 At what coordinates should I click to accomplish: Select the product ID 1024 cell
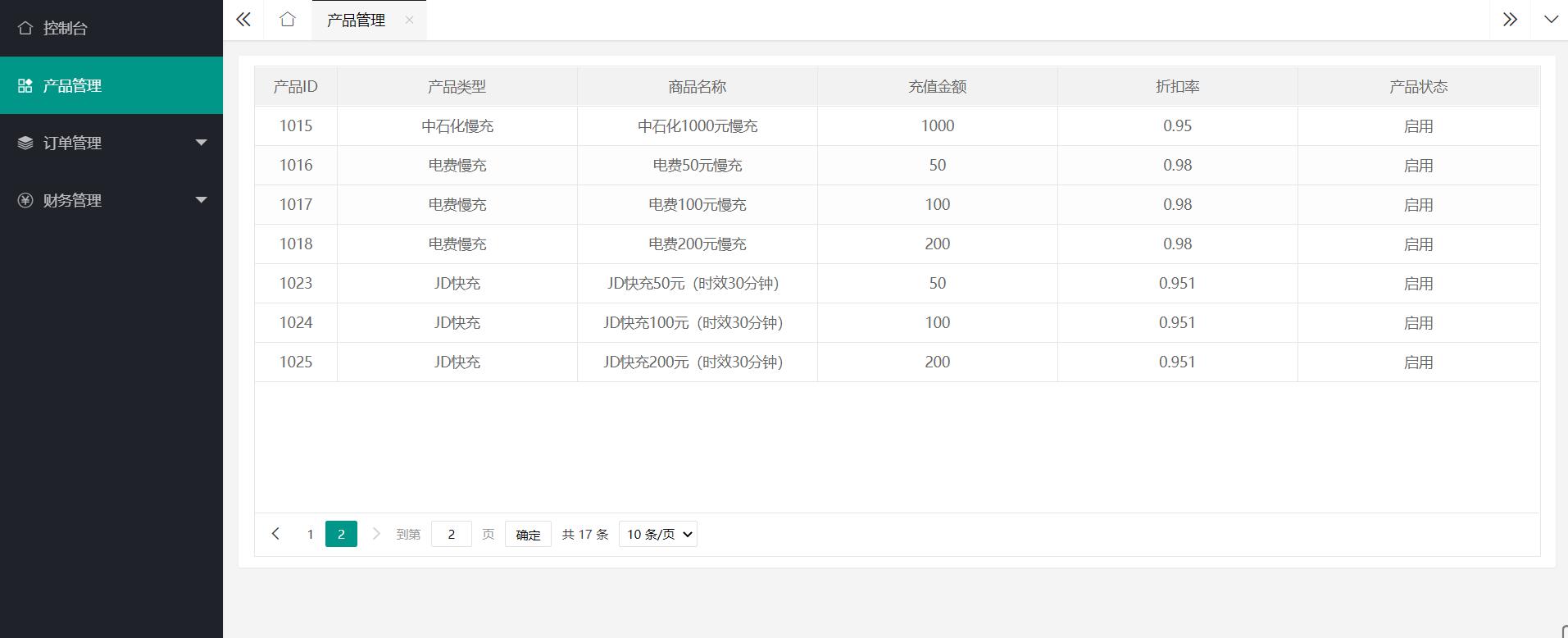tap(296, 322)
